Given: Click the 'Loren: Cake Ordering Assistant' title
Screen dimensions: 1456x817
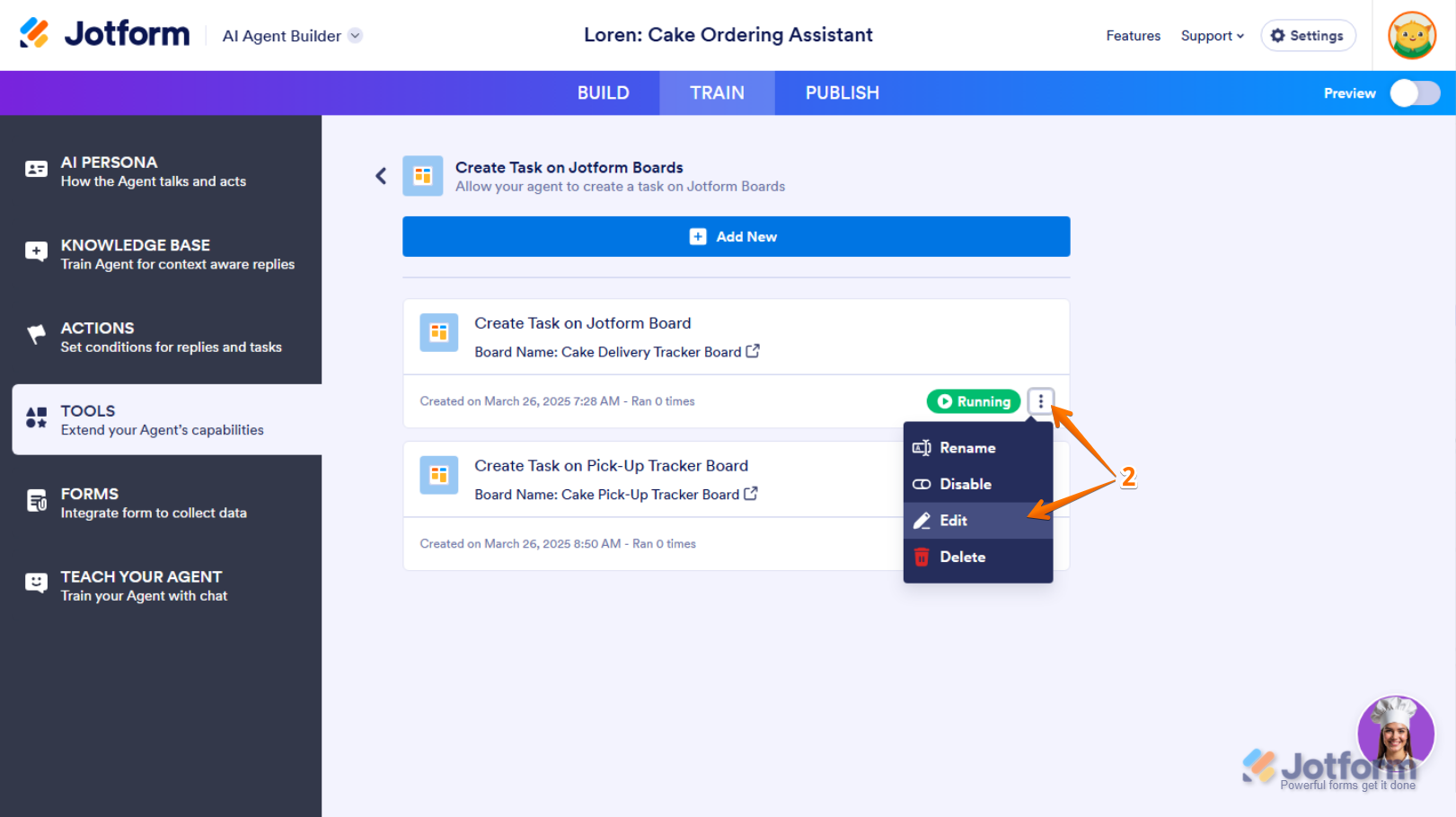Looking at the screenshot, I should click(x=728, y=35).
